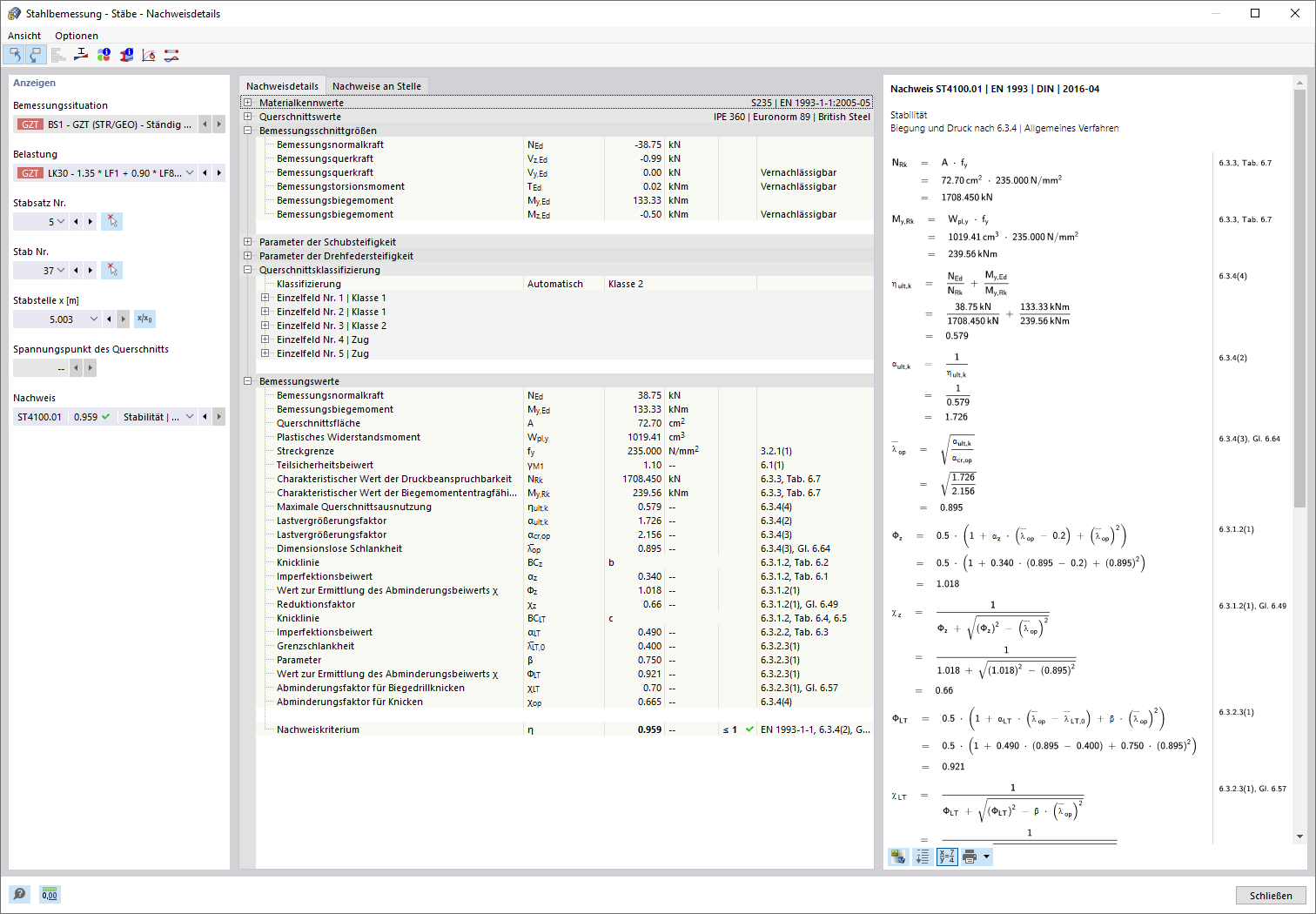The image size is (1316, 914).
Task: Click the greyed bar-list toolbar icon
Action: [58, 55]
